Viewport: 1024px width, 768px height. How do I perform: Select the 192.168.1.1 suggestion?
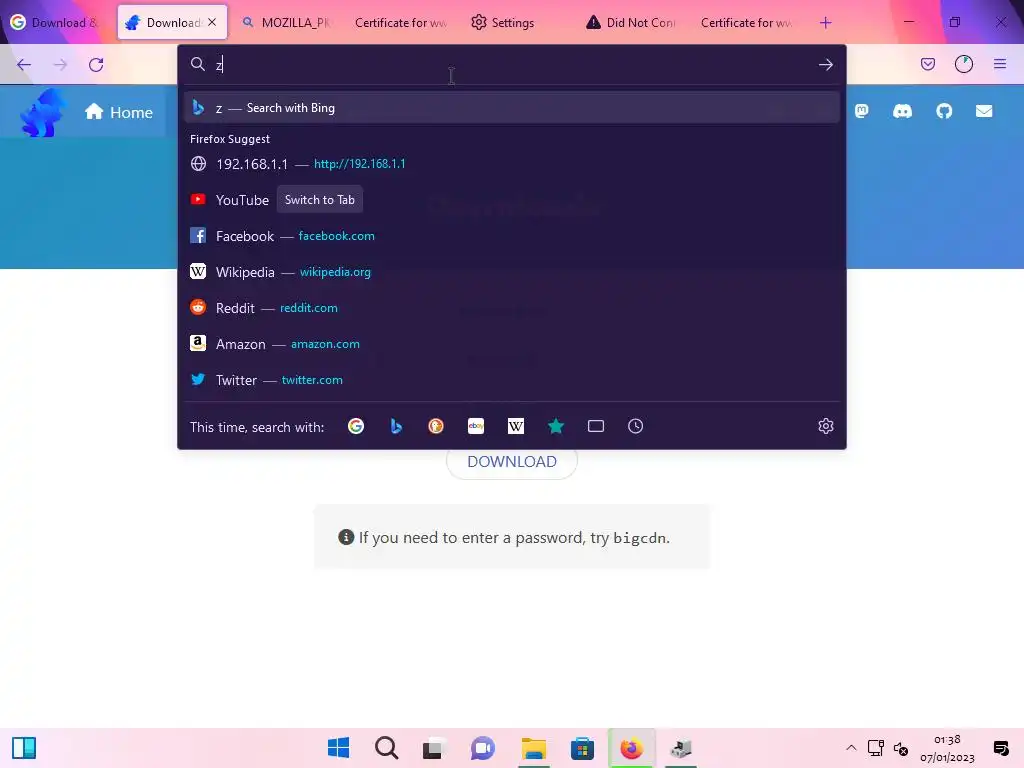click(512, 164)
